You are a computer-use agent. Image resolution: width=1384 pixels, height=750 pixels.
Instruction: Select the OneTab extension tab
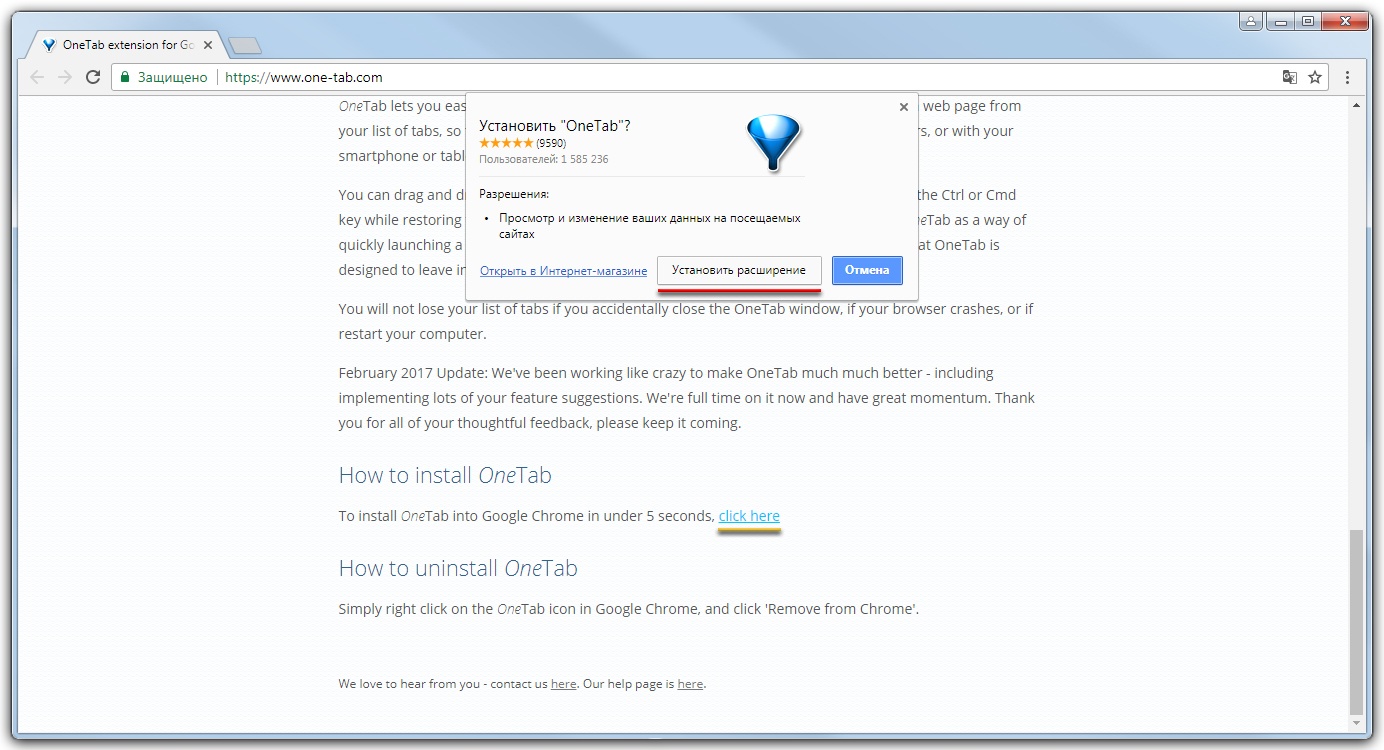(125, 45)
